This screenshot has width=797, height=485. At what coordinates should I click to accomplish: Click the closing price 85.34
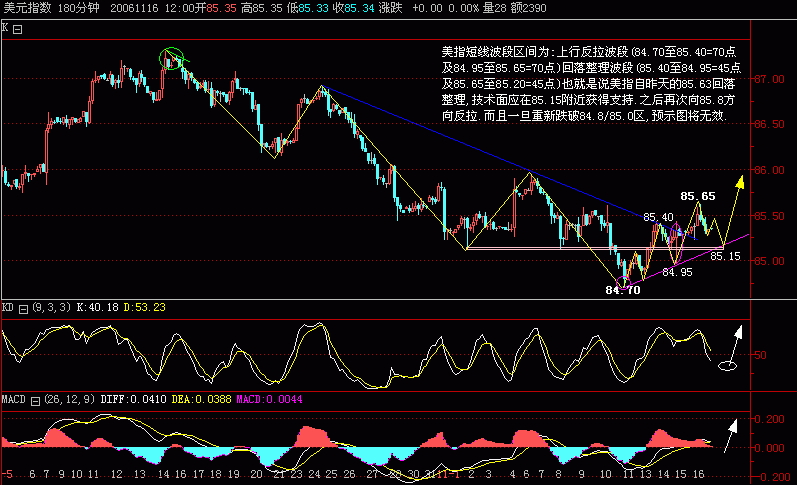359,8
